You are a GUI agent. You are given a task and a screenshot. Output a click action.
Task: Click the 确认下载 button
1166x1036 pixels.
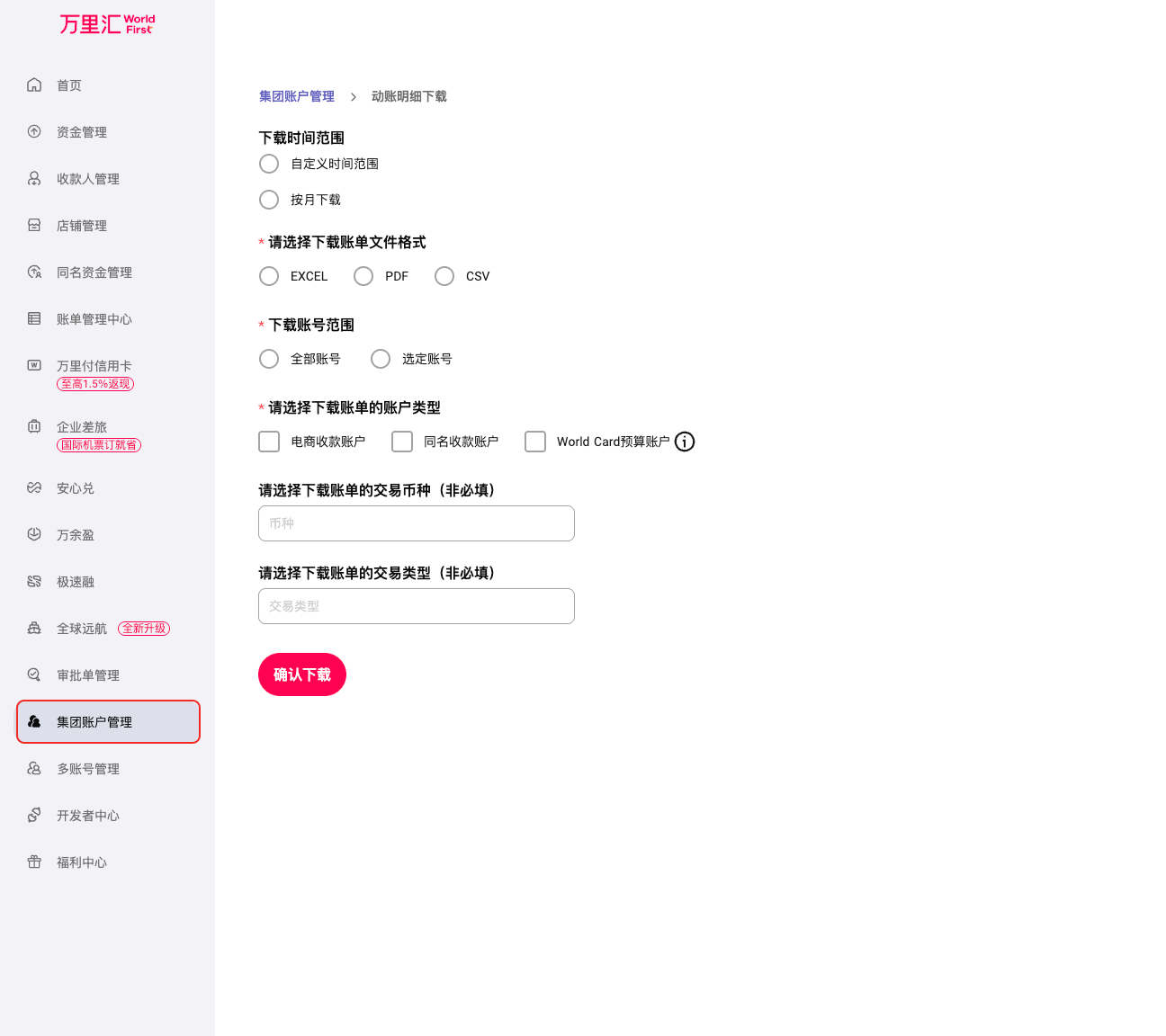click(x=302, y=674)
